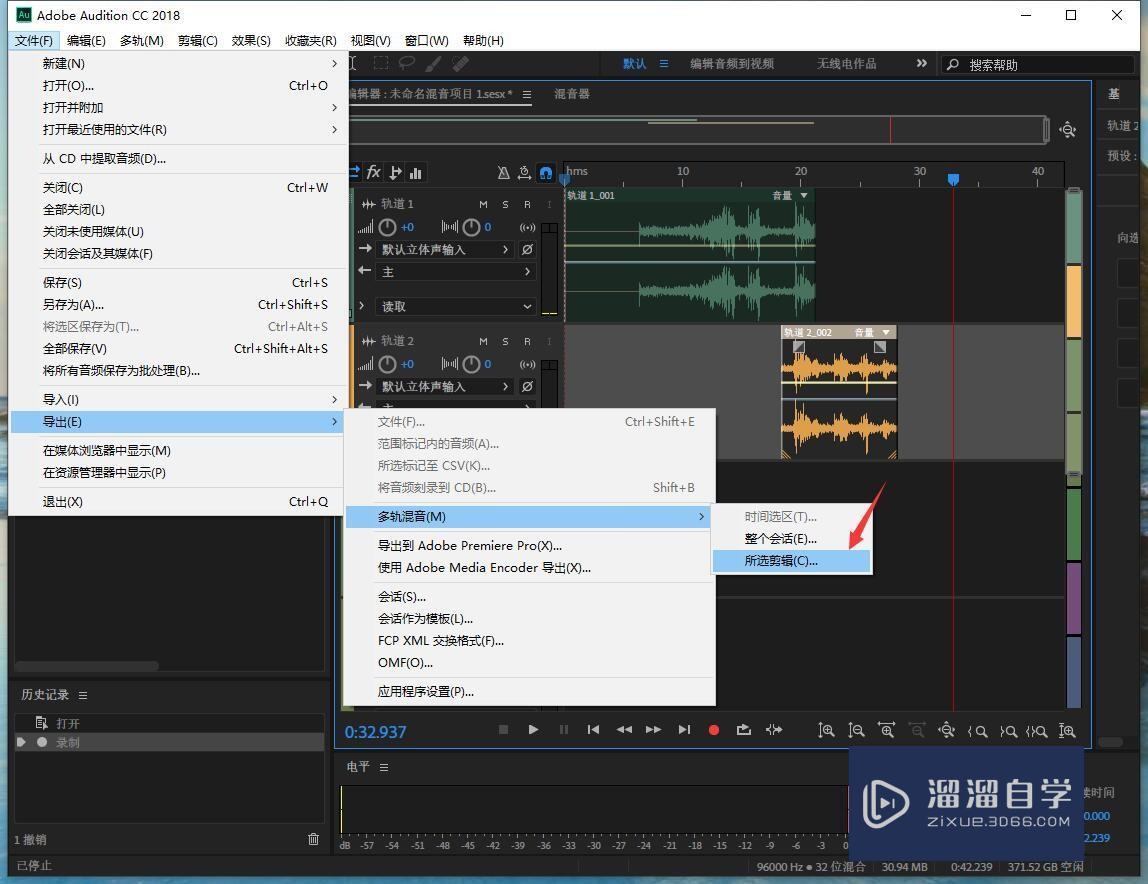
Task: Toggle skip selection icon
Action: click(774, 729)
